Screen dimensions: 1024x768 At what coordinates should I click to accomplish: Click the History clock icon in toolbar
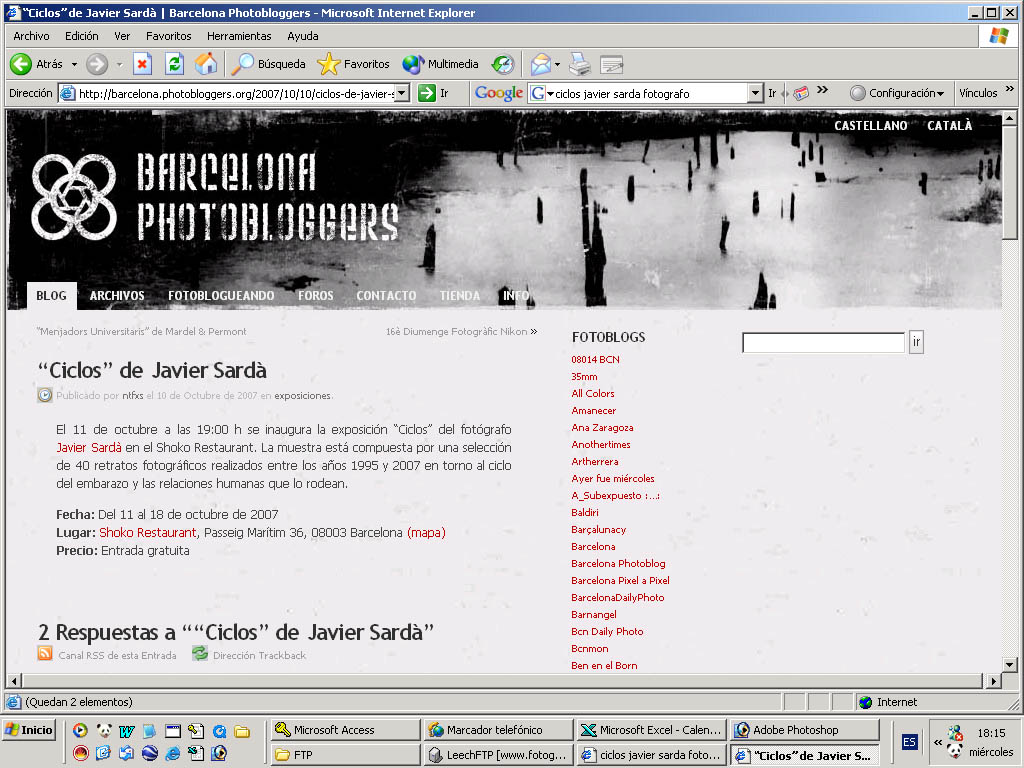(x=502, y=64)
